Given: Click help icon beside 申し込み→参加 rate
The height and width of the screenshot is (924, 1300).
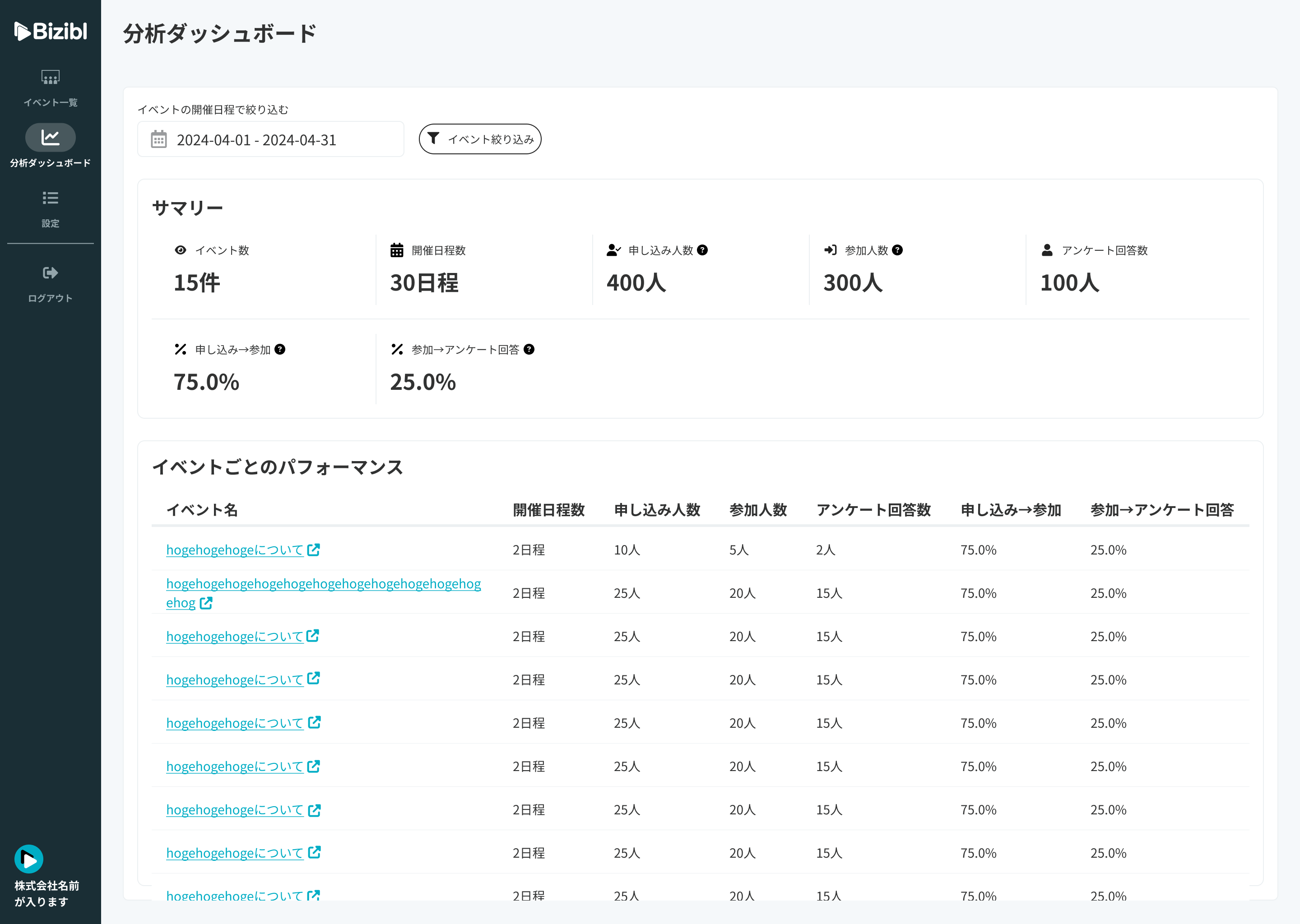Looking at the screenshot, I should [279, 349].
